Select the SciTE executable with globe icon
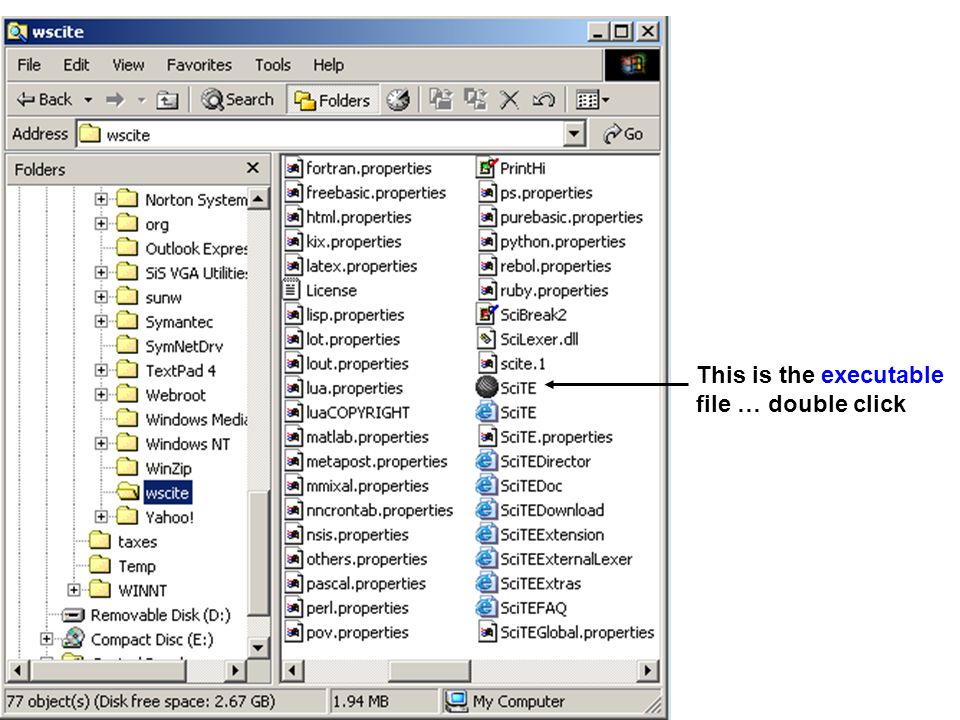Screen dimensions: 960x720 506,388
